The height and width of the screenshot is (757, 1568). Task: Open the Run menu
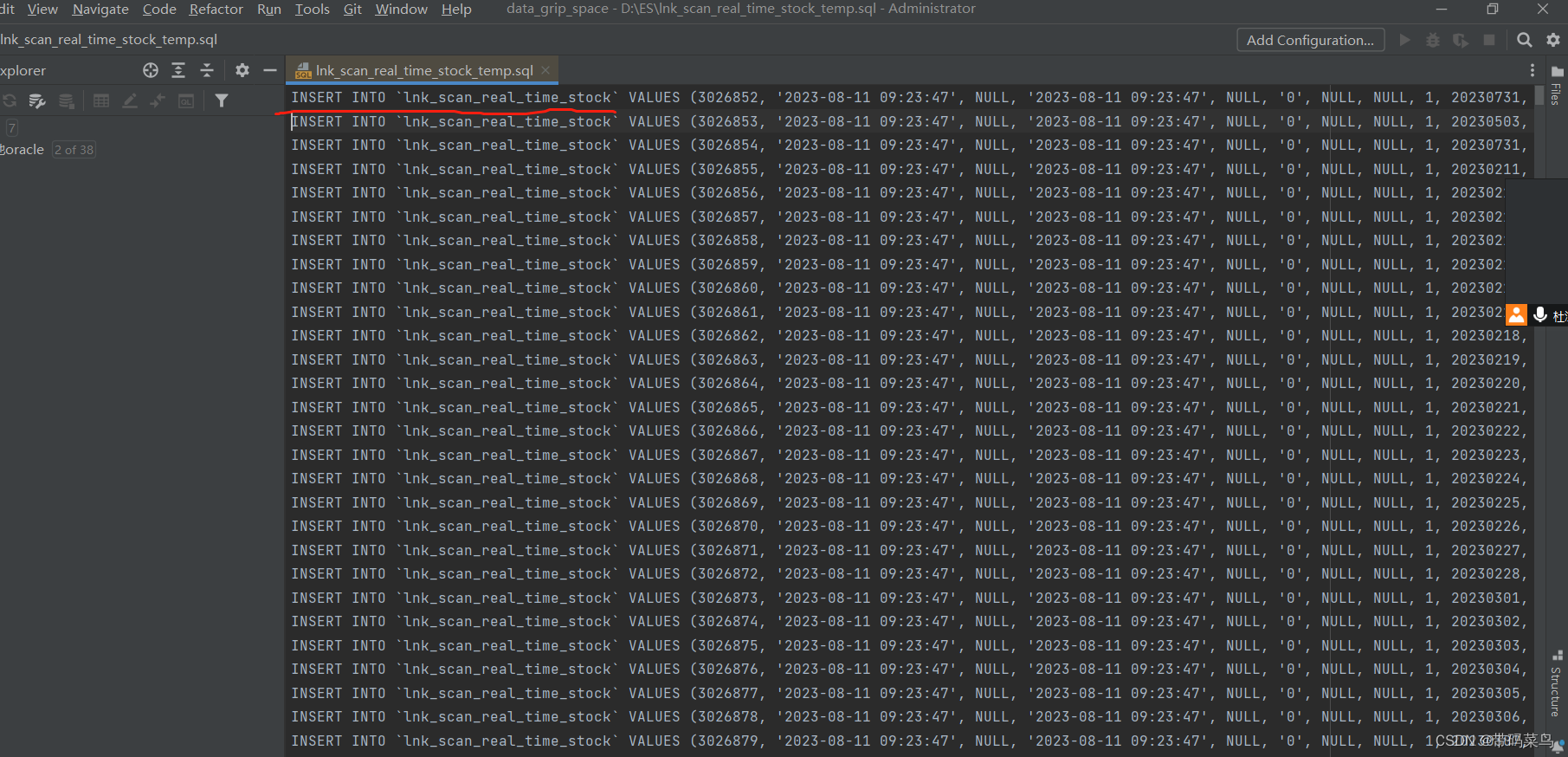click(269, 9)
